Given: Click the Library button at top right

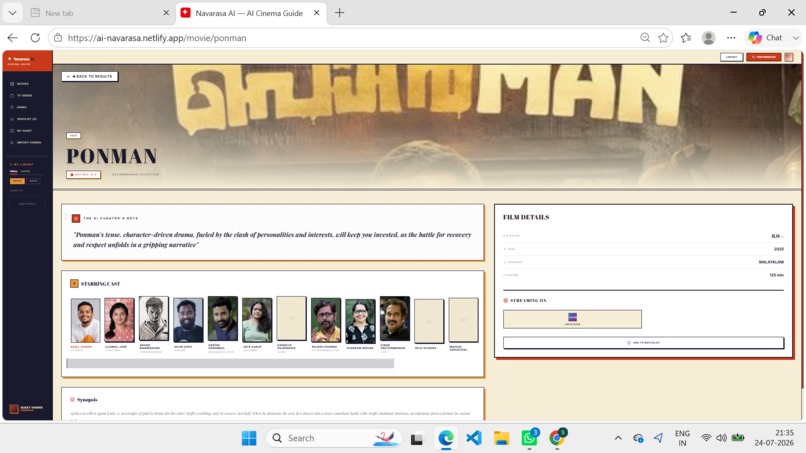Looking at the screenshot, I should tap(731, 57).
